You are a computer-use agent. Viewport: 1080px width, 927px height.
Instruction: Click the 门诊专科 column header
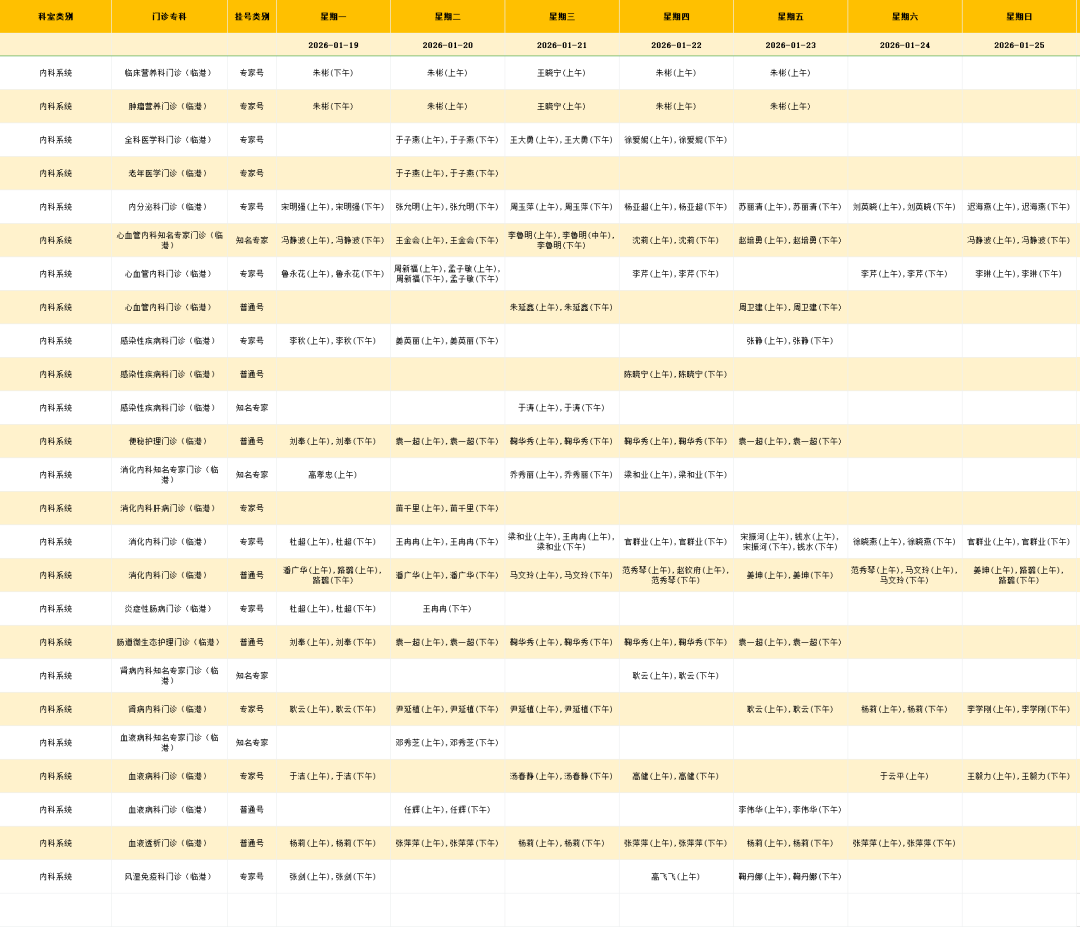click(x=168, y=17)
